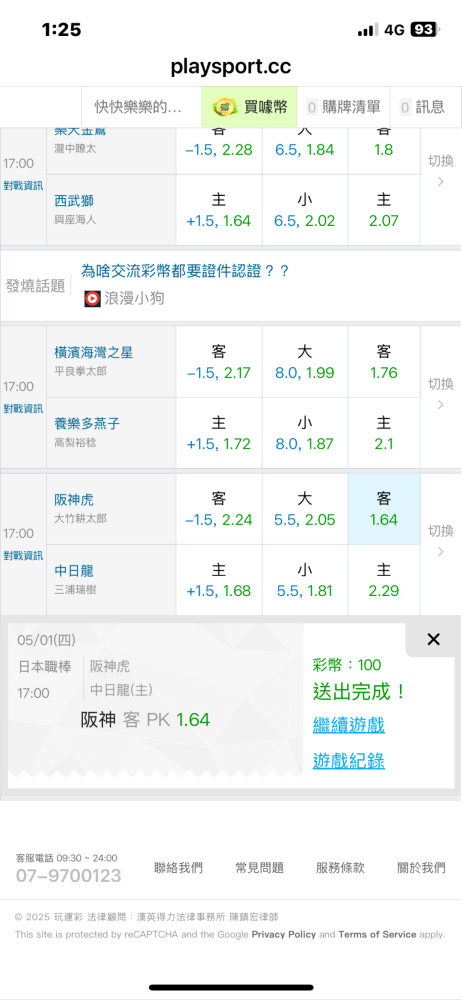The image size is (462, 1000).
Task: Click the 阪神 客 PK 1.64 bet summary
Action: pos(145,720)
